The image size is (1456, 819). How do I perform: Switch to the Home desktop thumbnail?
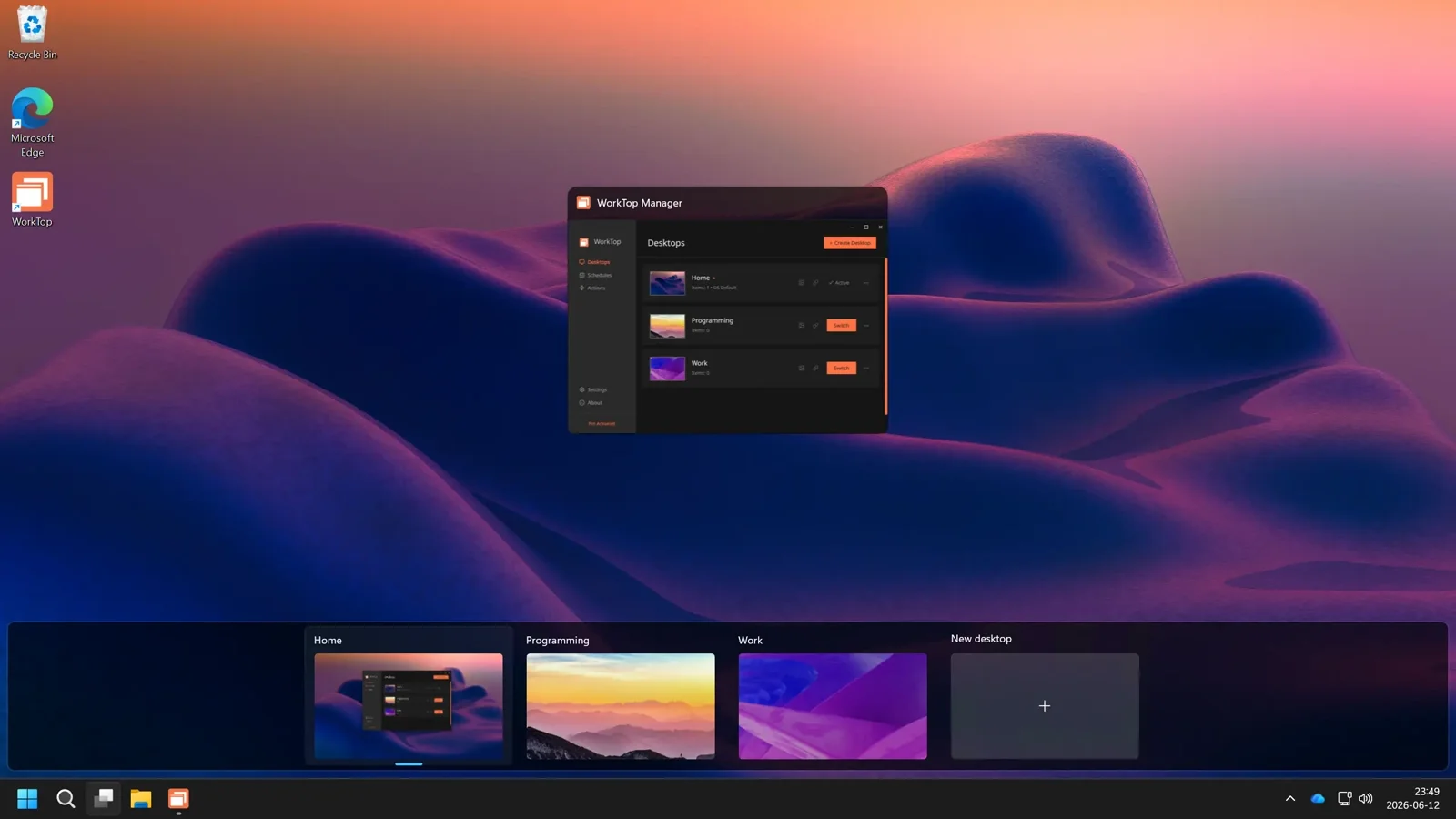pos(409,706)
